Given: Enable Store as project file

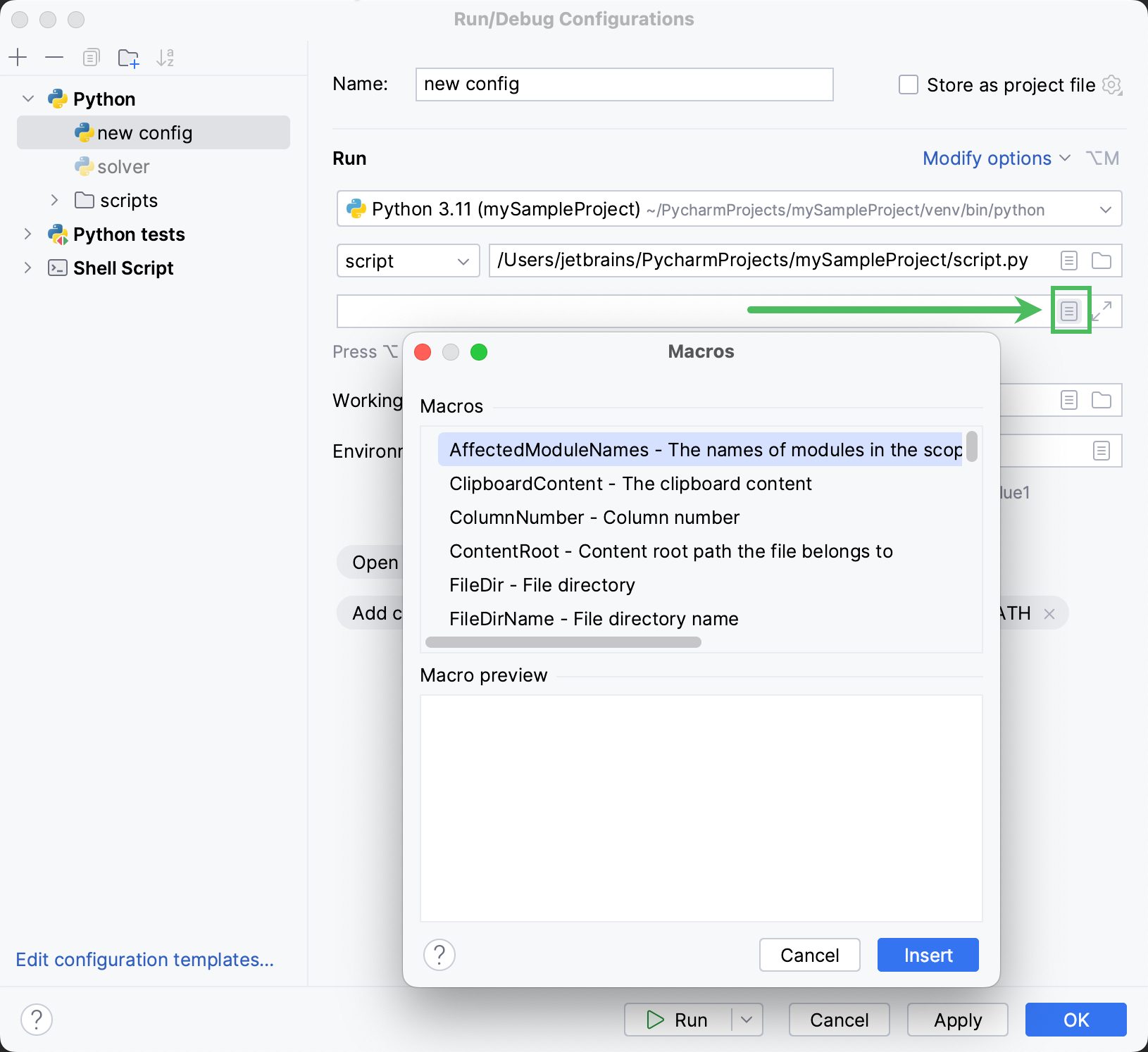Looking at the screenshot, I should 907,84.
